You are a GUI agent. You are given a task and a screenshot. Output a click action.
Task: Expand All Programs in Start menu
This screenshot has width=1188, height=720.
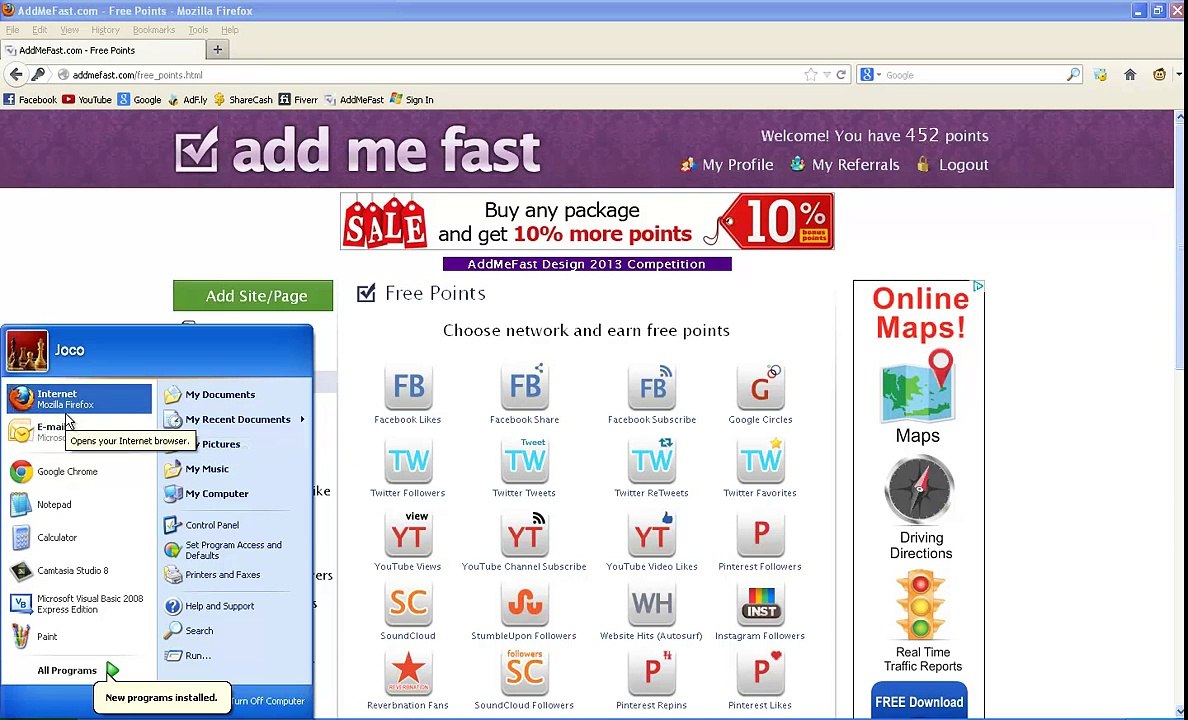[80, 670]
